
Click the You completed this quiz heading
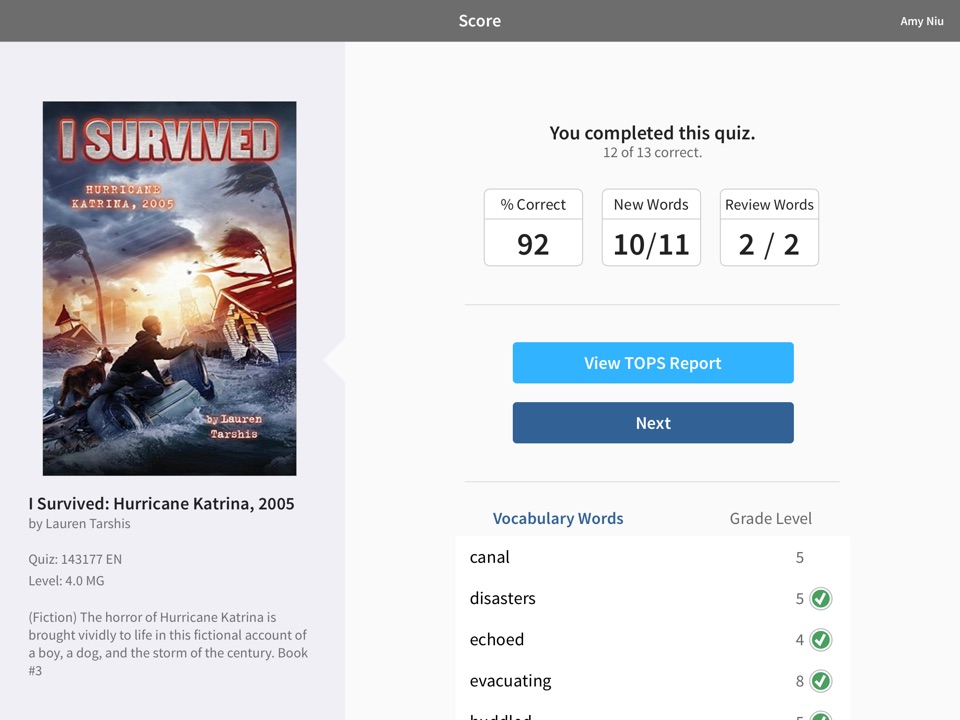click(x=652, y=133)
